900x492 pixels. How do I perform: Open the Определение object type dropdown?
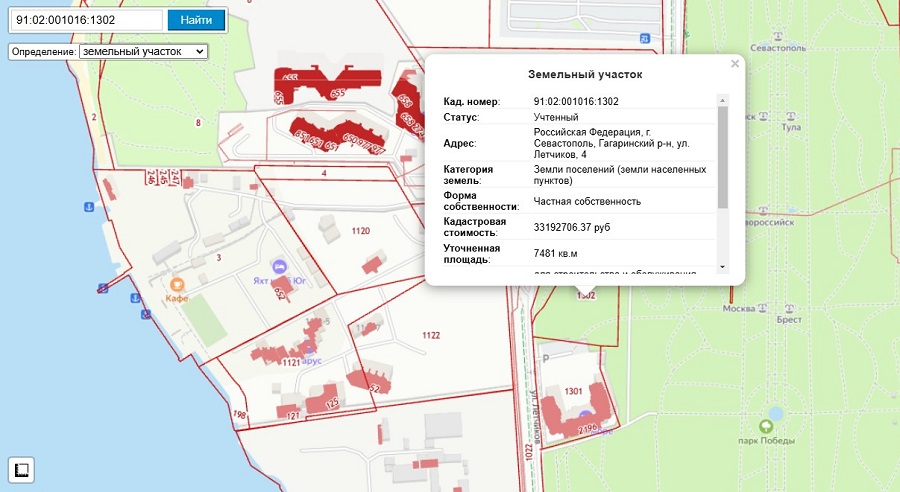[143, 51]
